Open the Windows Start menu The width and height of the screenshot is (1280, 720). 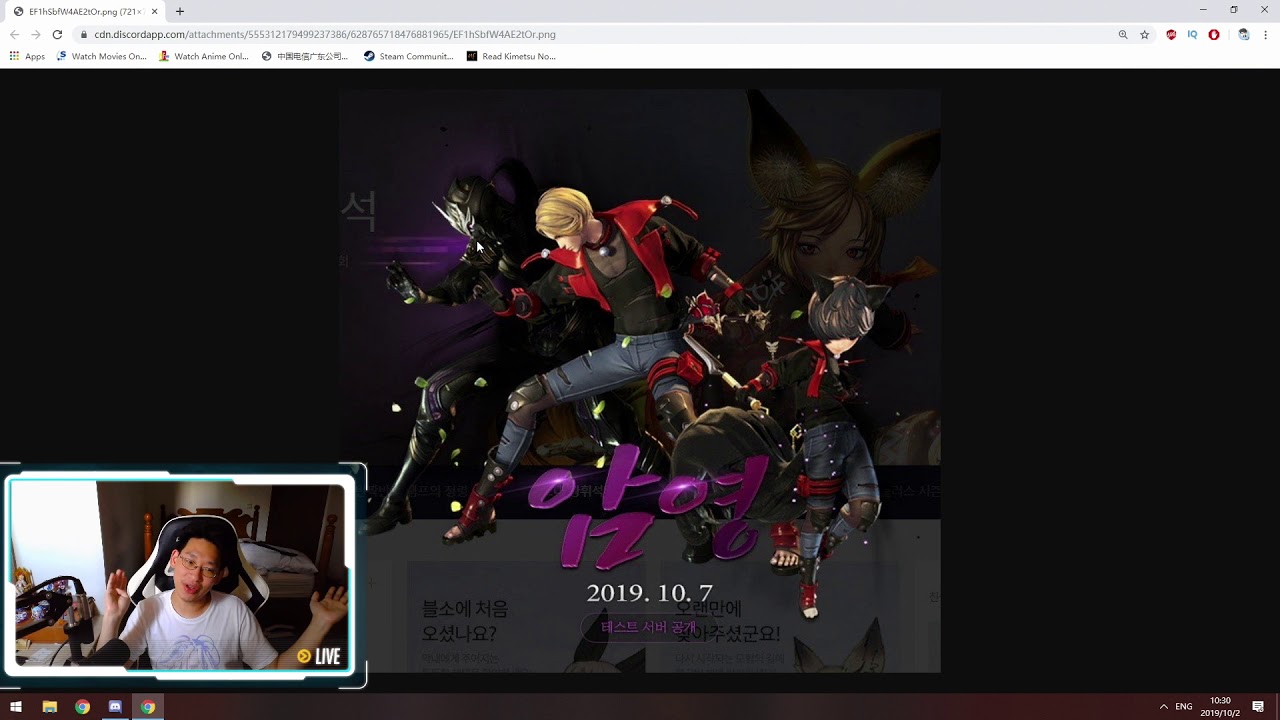coord(16,707)
